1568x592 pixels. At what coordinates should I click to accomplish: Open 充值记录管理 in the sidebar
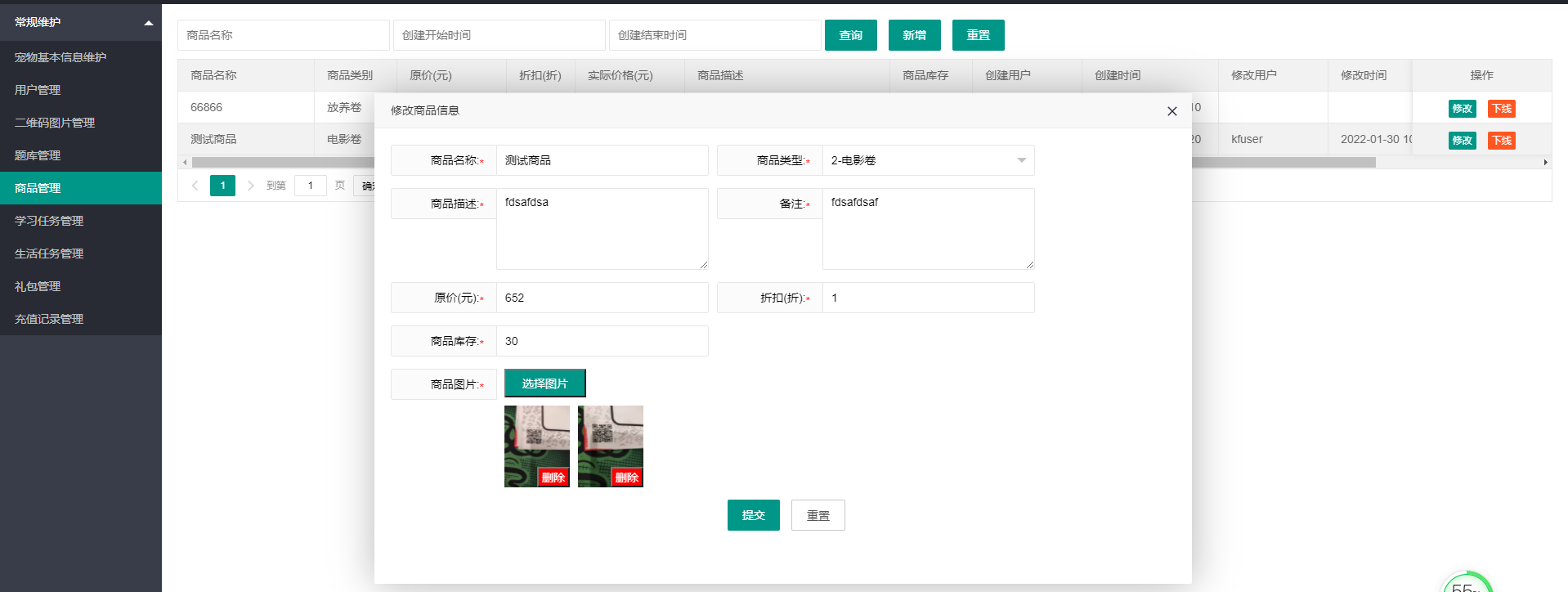81,319
